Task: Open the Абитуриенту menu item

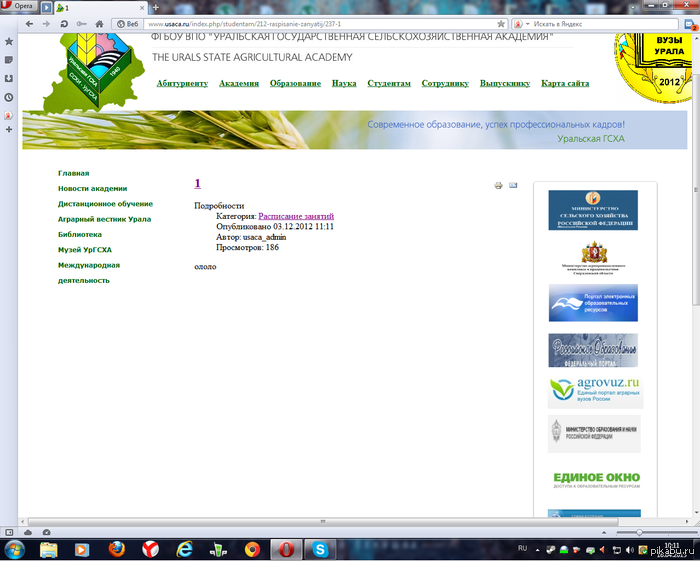Action: pyautogui.click(x=182, y=84)
